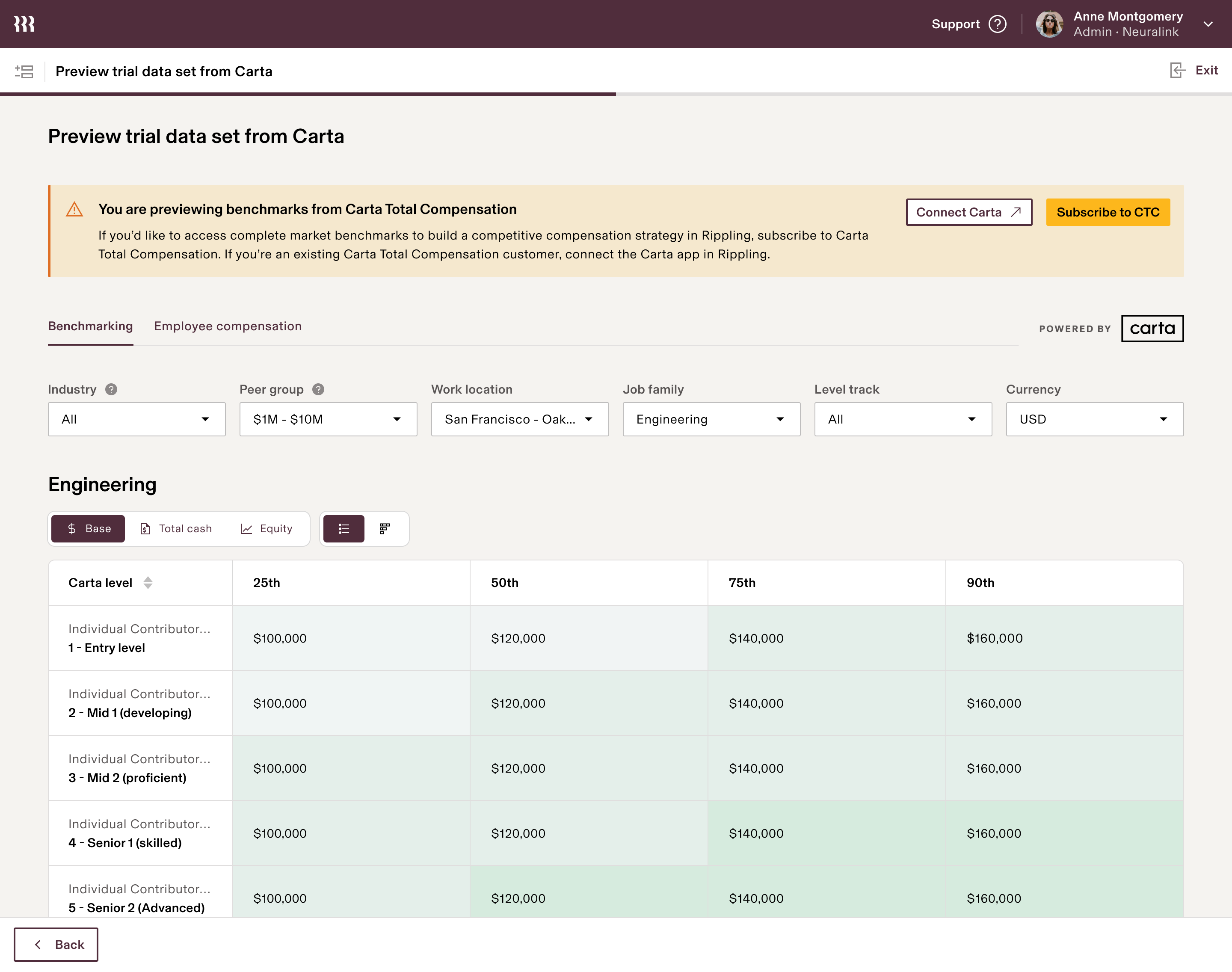The image size is (1232, 972).
Task: Open the Currency USD dropdown
Action: pos(1094,419)
